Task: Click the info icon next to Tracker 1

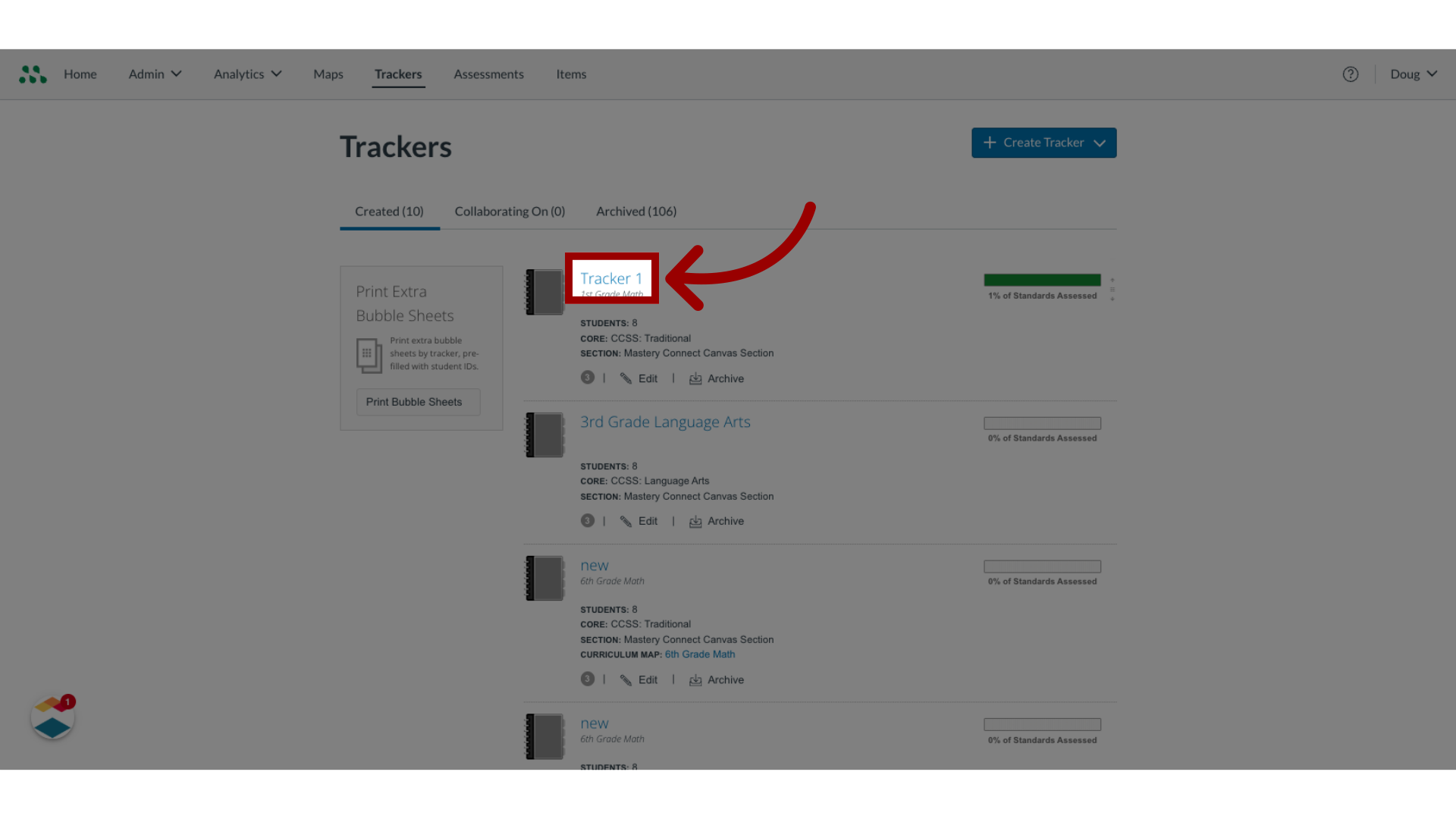Action: (587, 377)
